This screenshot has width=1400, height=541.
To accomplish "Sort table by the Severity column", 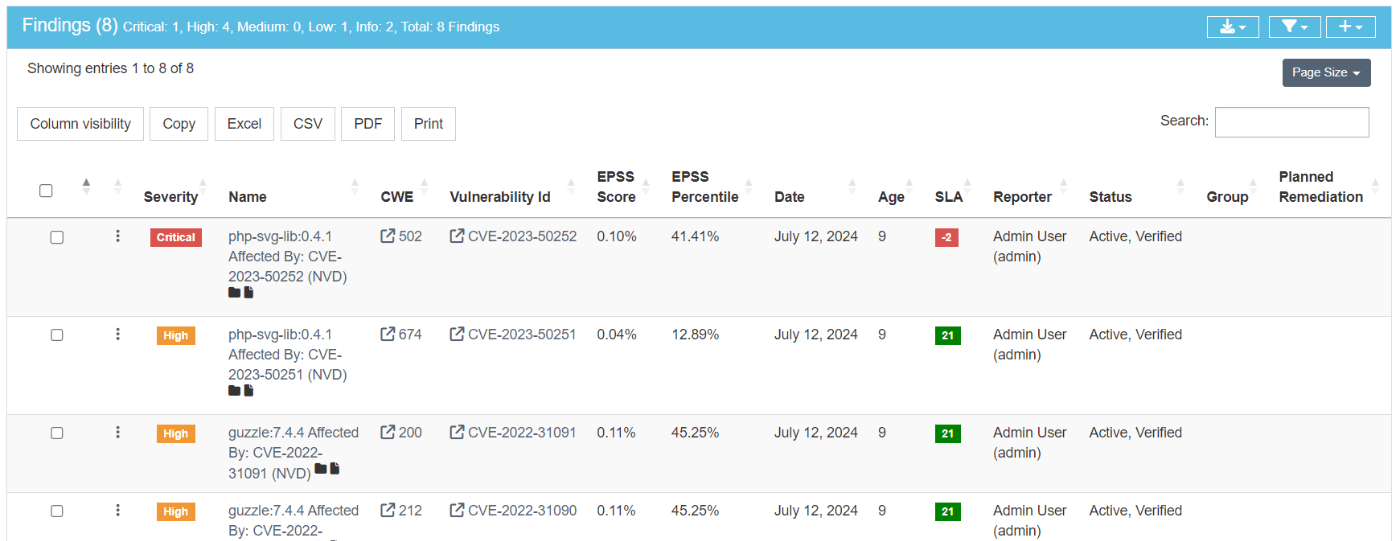I will 171,197.
